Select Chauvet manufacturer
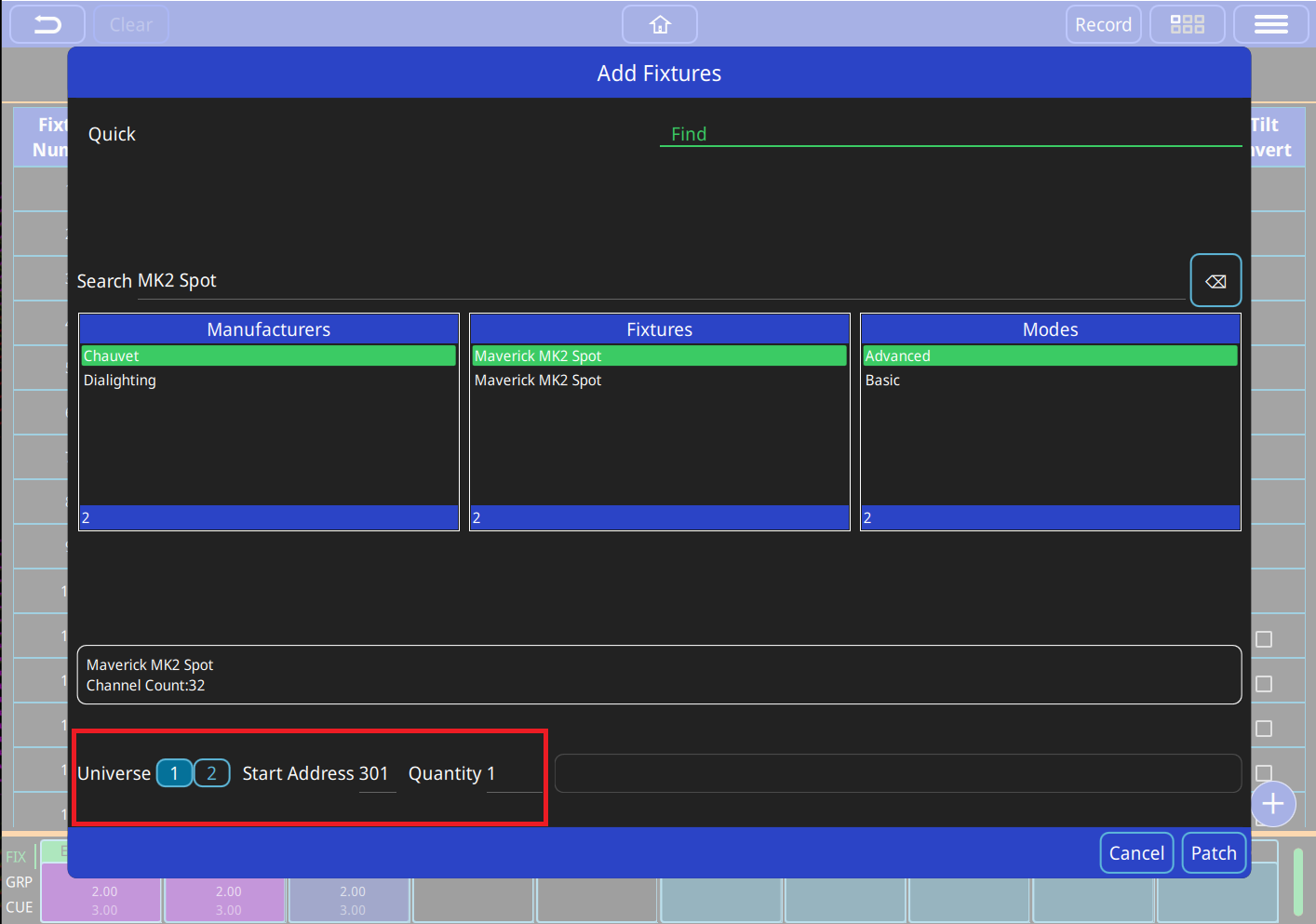This screenshot has height=924, width=1316. [268, 356]
